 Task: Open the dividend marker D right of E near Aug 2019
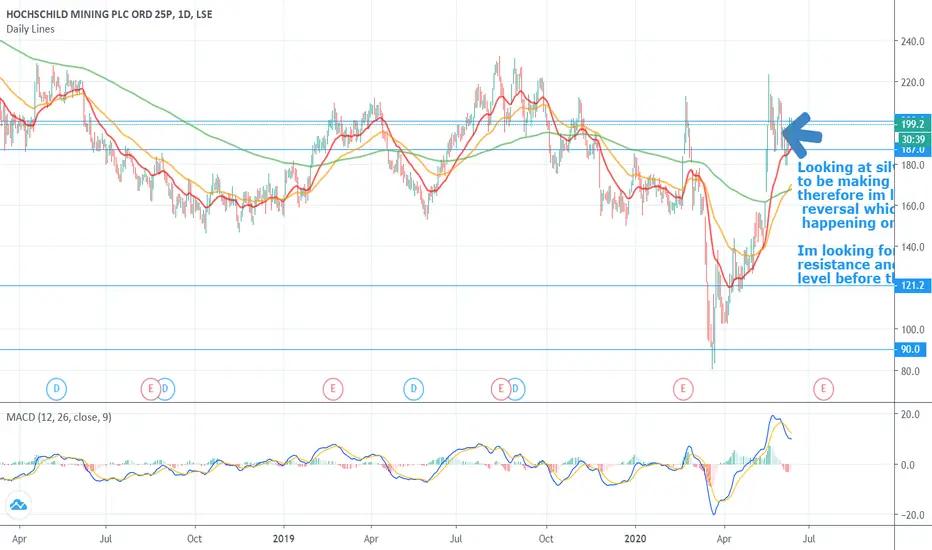(x=515, y=389)
